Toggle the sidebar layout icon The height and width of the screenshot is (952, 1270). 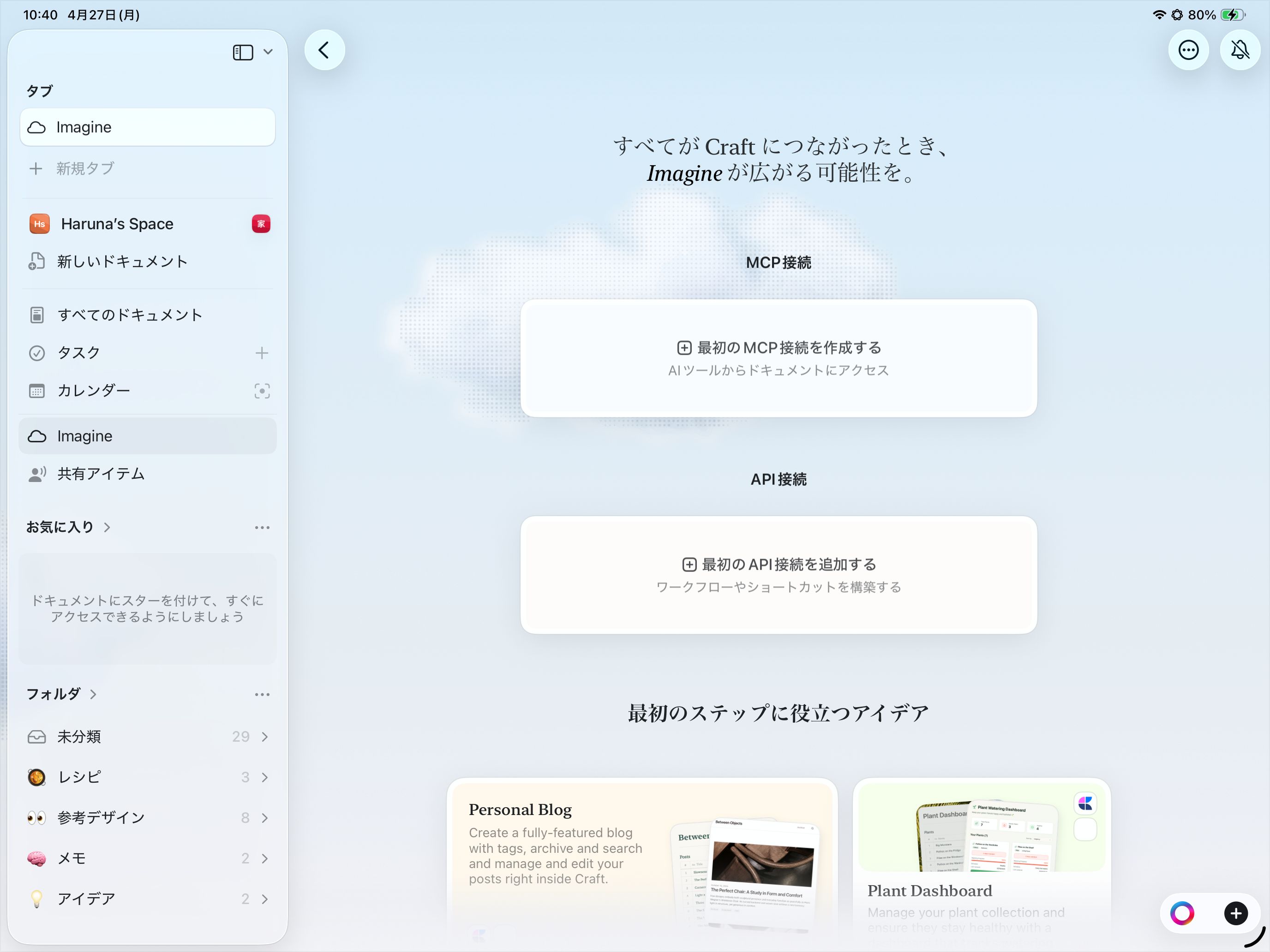point(243,52)
